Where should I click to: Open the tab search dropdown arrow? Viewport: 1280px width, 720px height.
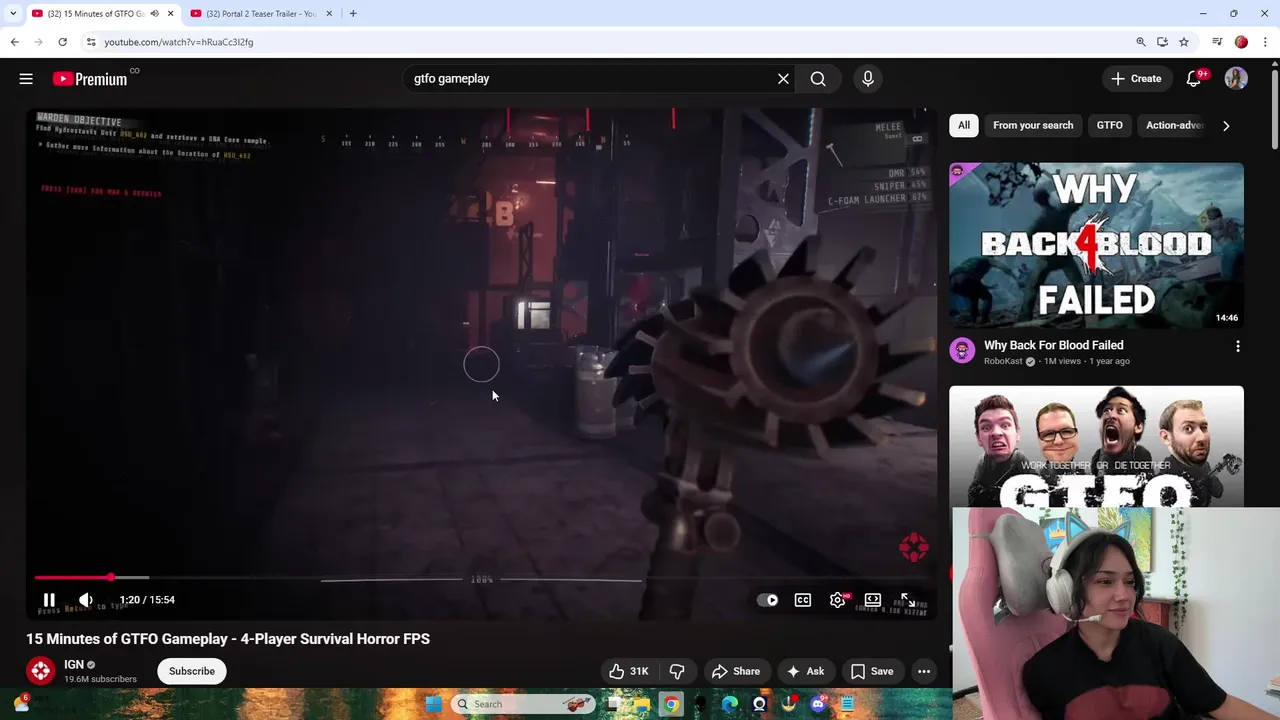[12, 13]
